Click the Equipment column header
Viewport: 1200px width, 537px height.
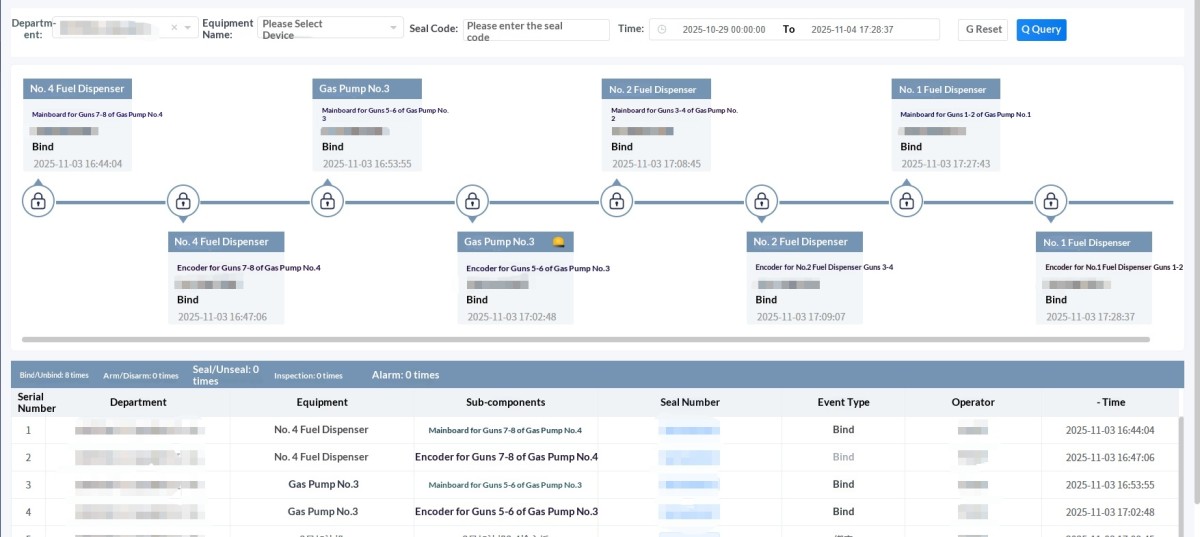point(322,402)
